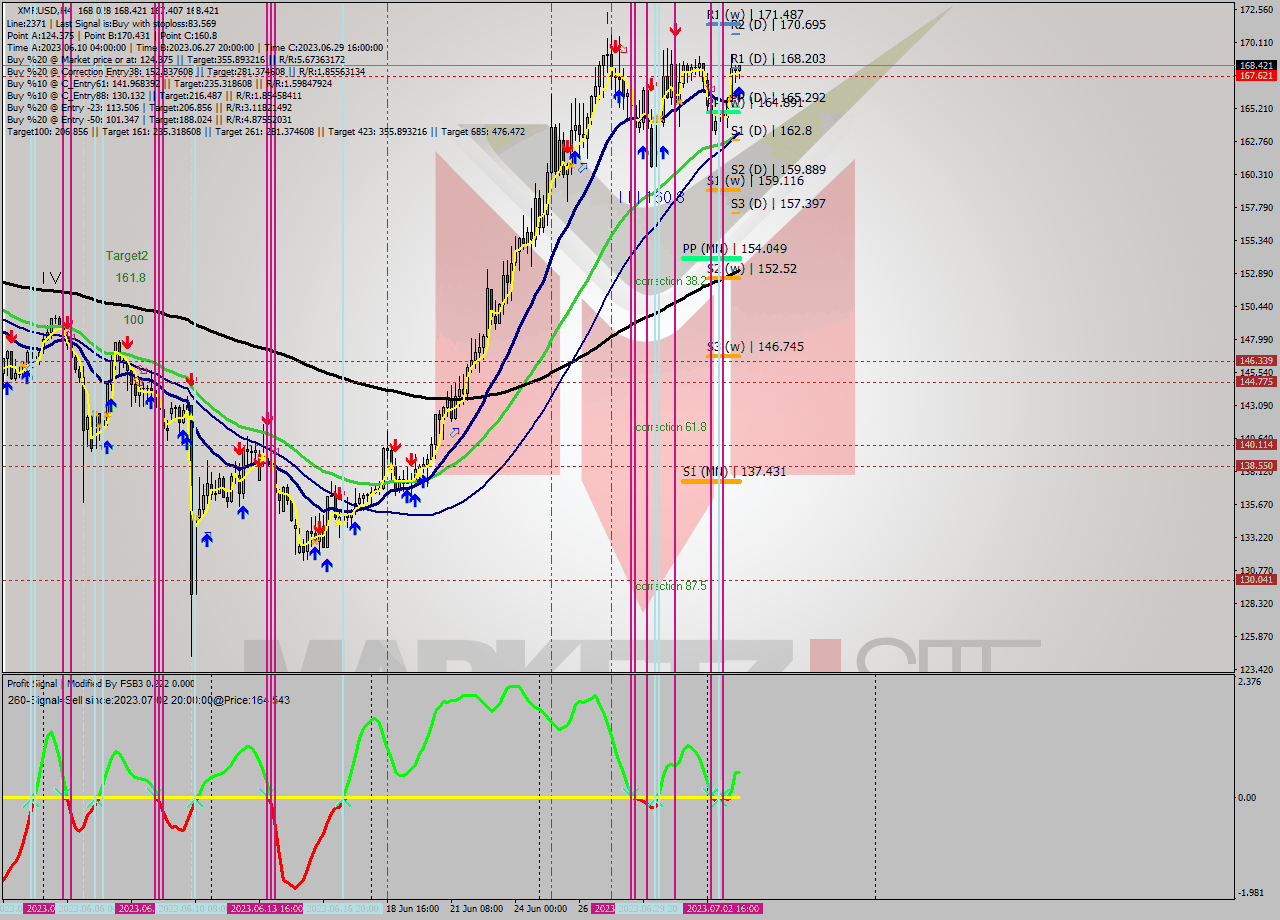
Task: Click the 123.420 price scale value
Action: pyautogui.click(x=1255, y=669)
